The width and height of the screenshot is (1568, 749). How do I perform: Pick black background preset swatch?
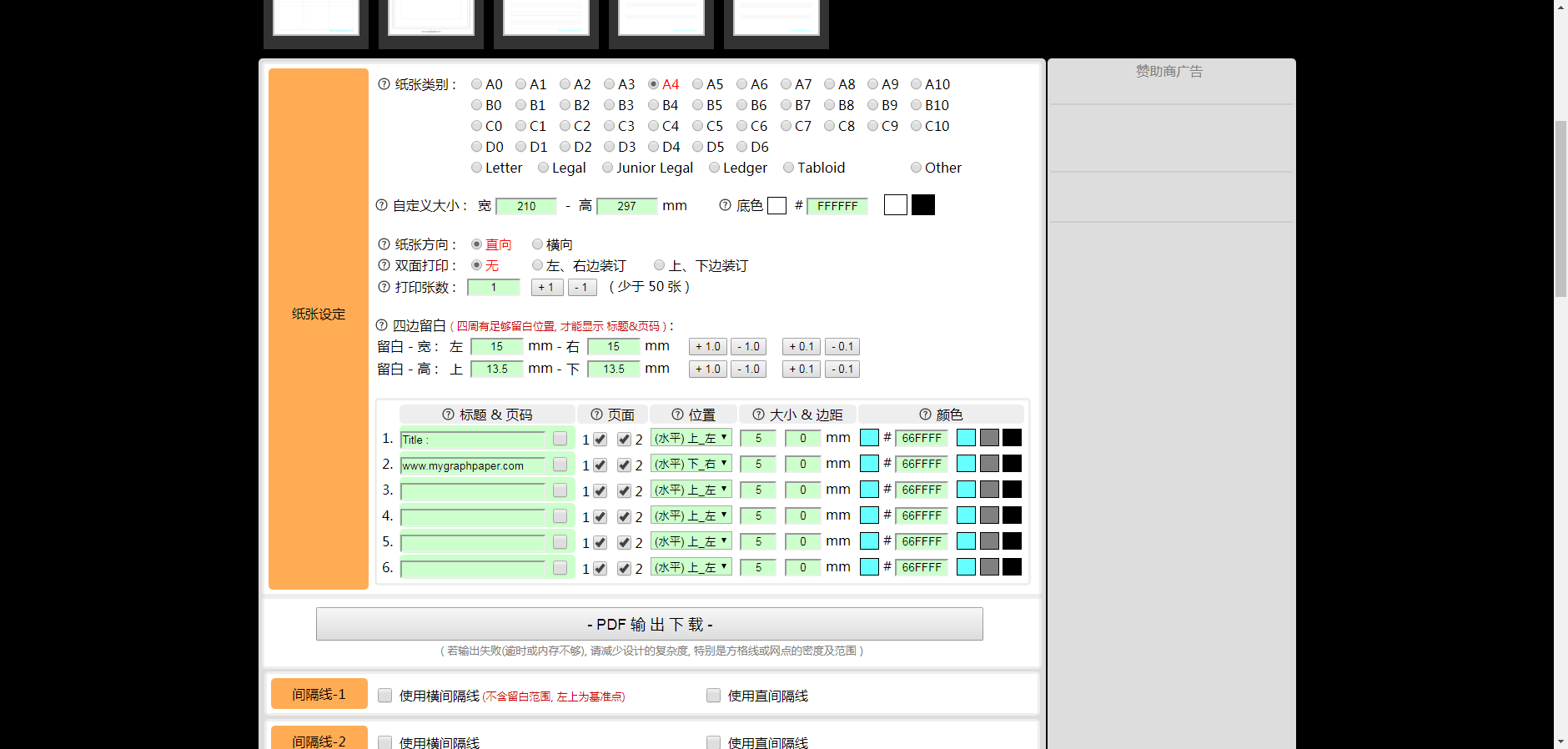[x=923, y=204]
